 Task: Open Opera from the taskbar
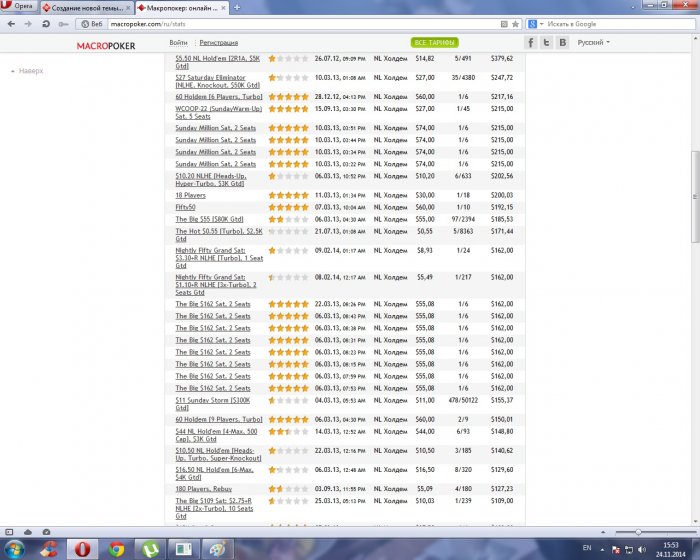pos(83,549)
